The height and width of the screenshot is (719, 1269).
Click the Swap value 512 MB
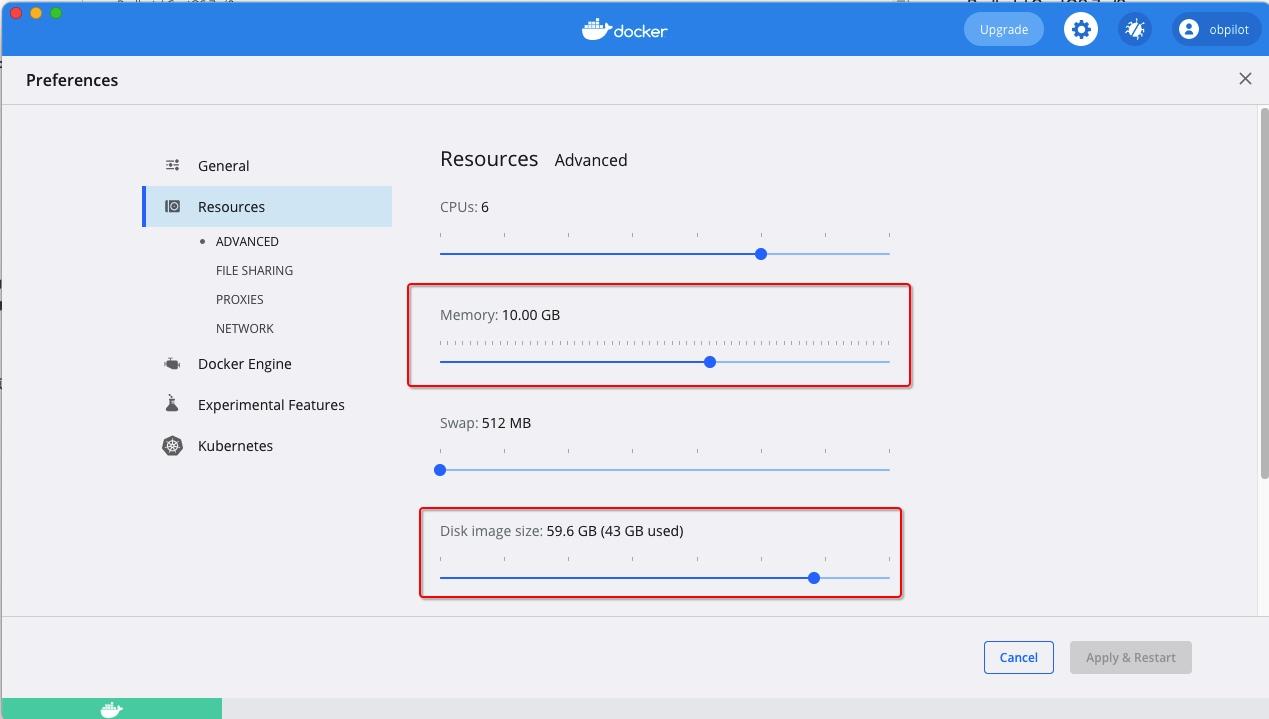pos(506,423)
